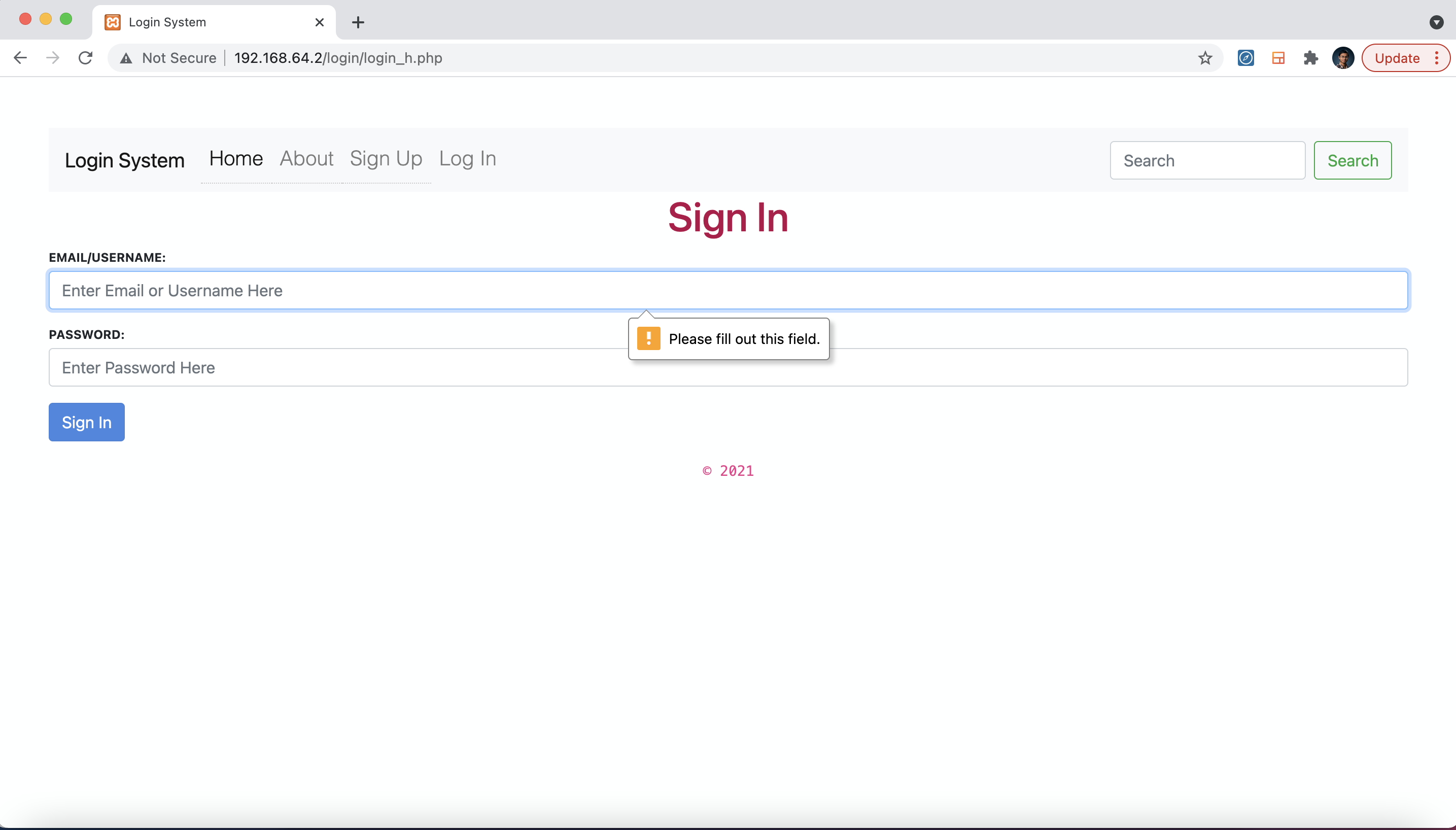Click the browser forward arrow
This screenshot has height=830, width=1456.
pos(52,58)
